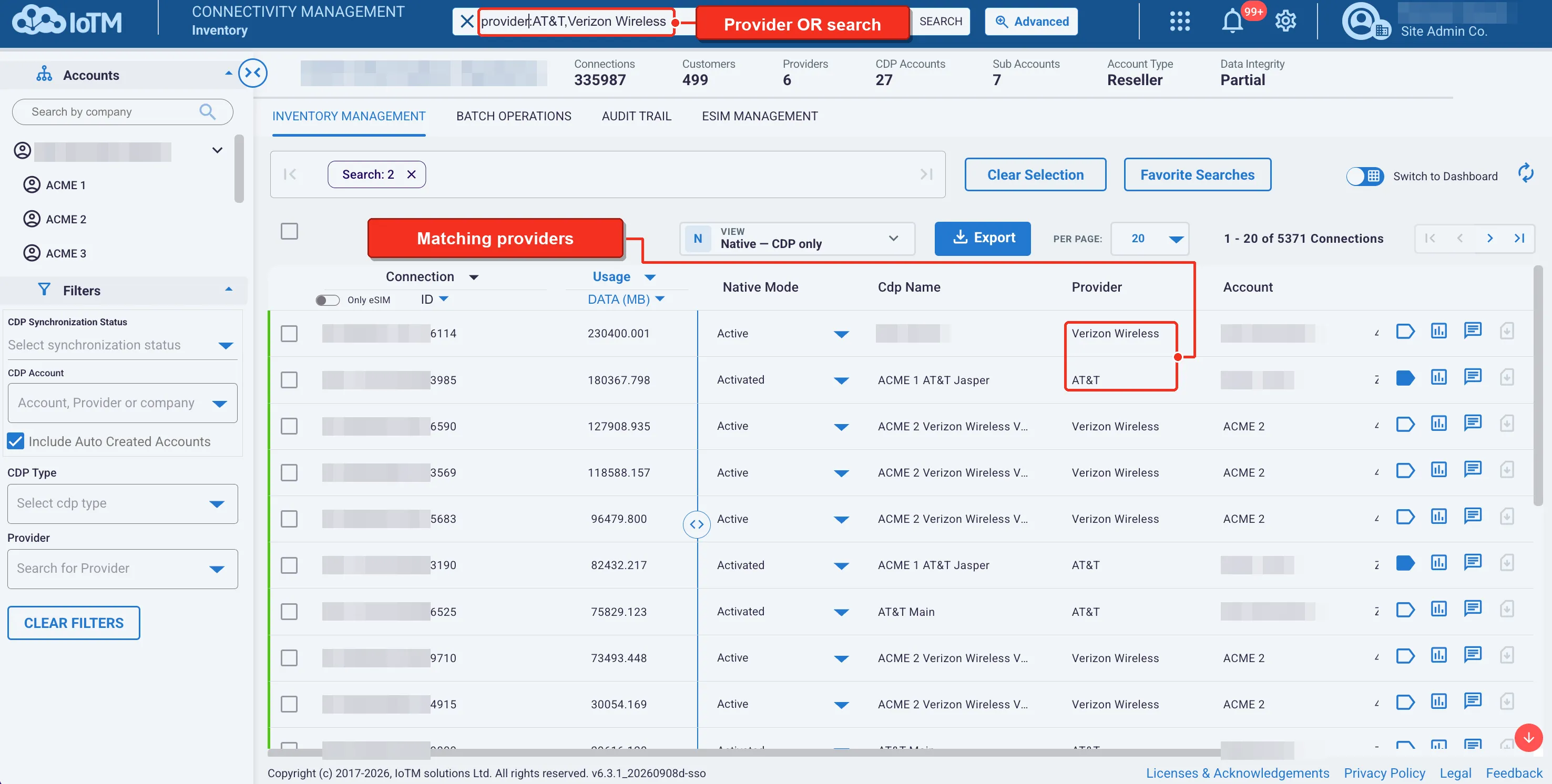Jump to last page of connections
1552x784 pixels.
[x=1519, y=239]
